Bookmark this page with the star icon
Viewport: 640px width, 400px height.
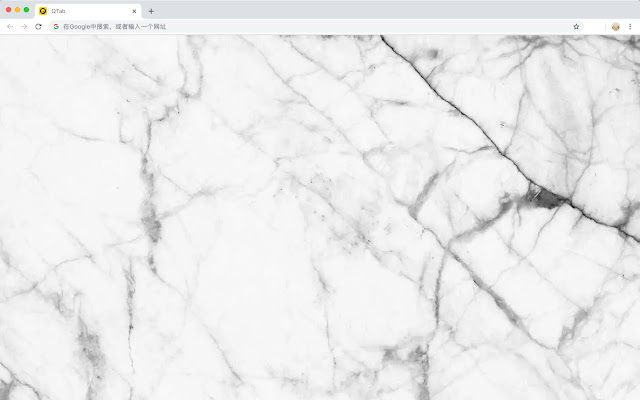point(576,27)
